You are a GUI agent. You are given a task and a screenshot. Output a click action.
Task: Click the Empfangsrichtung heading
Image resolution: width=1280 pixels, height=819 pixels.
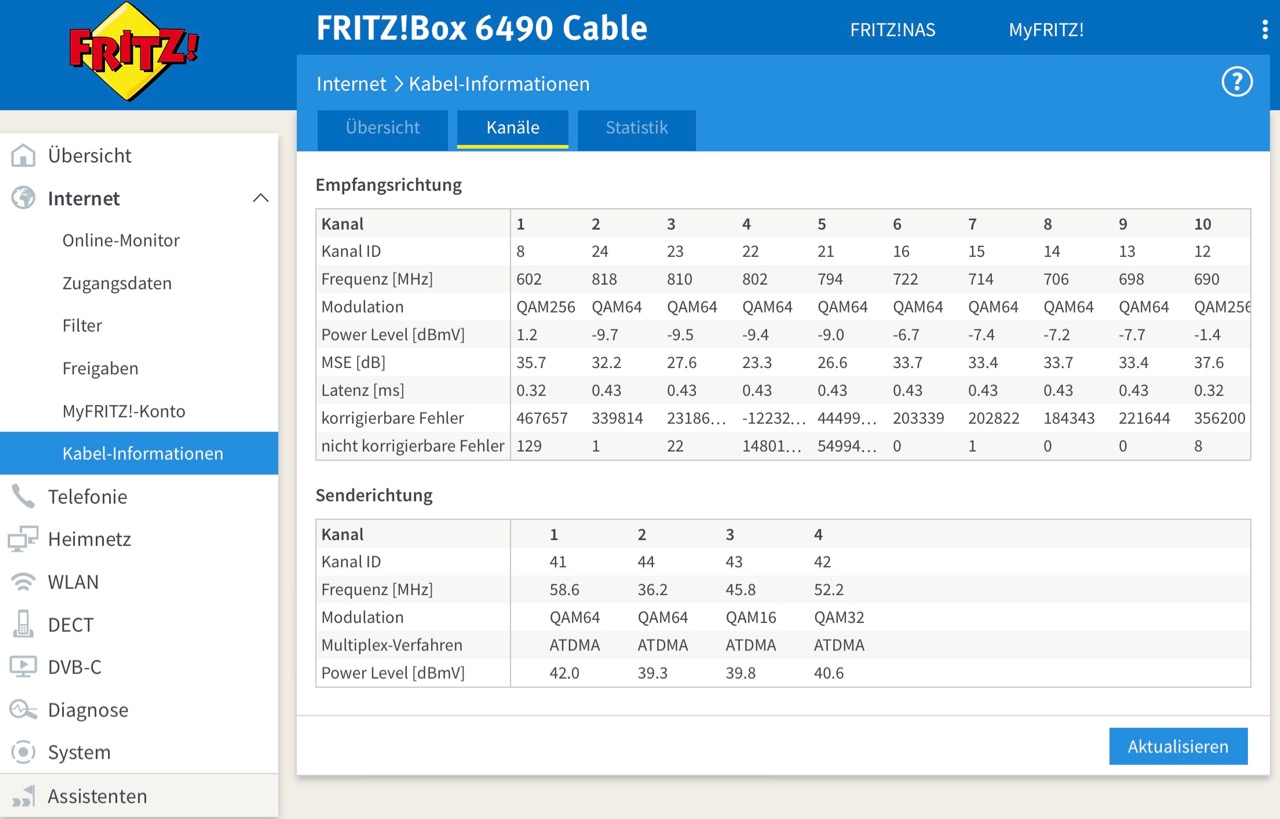(388, 185)
